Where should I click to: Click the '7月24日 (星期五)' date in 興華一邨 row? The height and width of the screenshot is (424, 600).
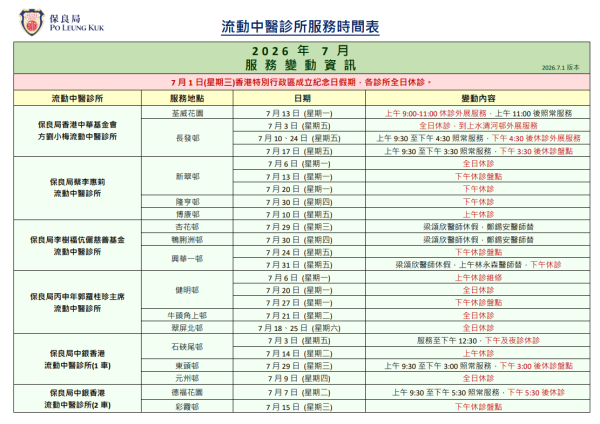(299, 252)
